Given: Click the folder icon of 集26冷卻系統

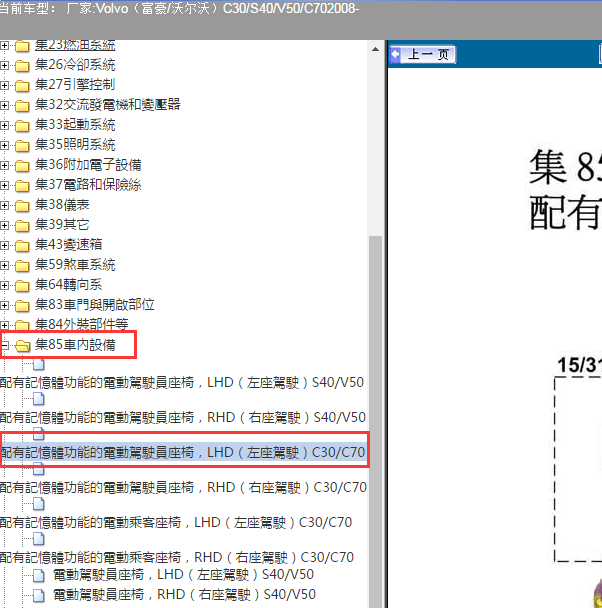Looking at the screenshot, I should 22,66.
